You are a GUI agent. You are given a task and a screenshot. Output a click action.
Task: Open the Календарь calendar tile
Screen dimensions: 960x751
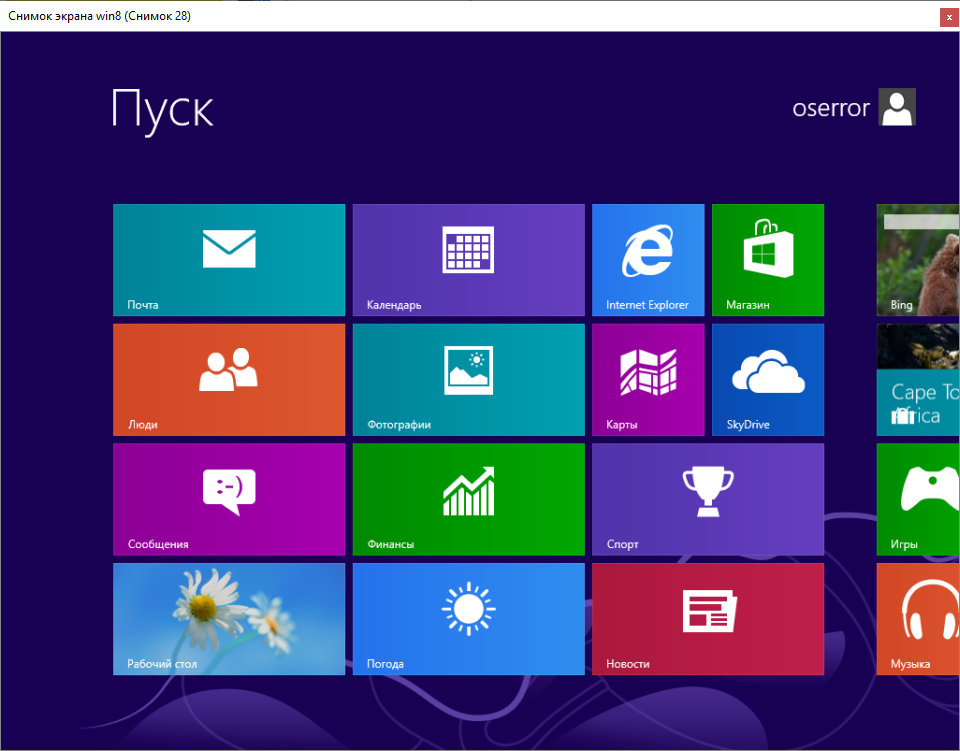(x=468, y=260)
